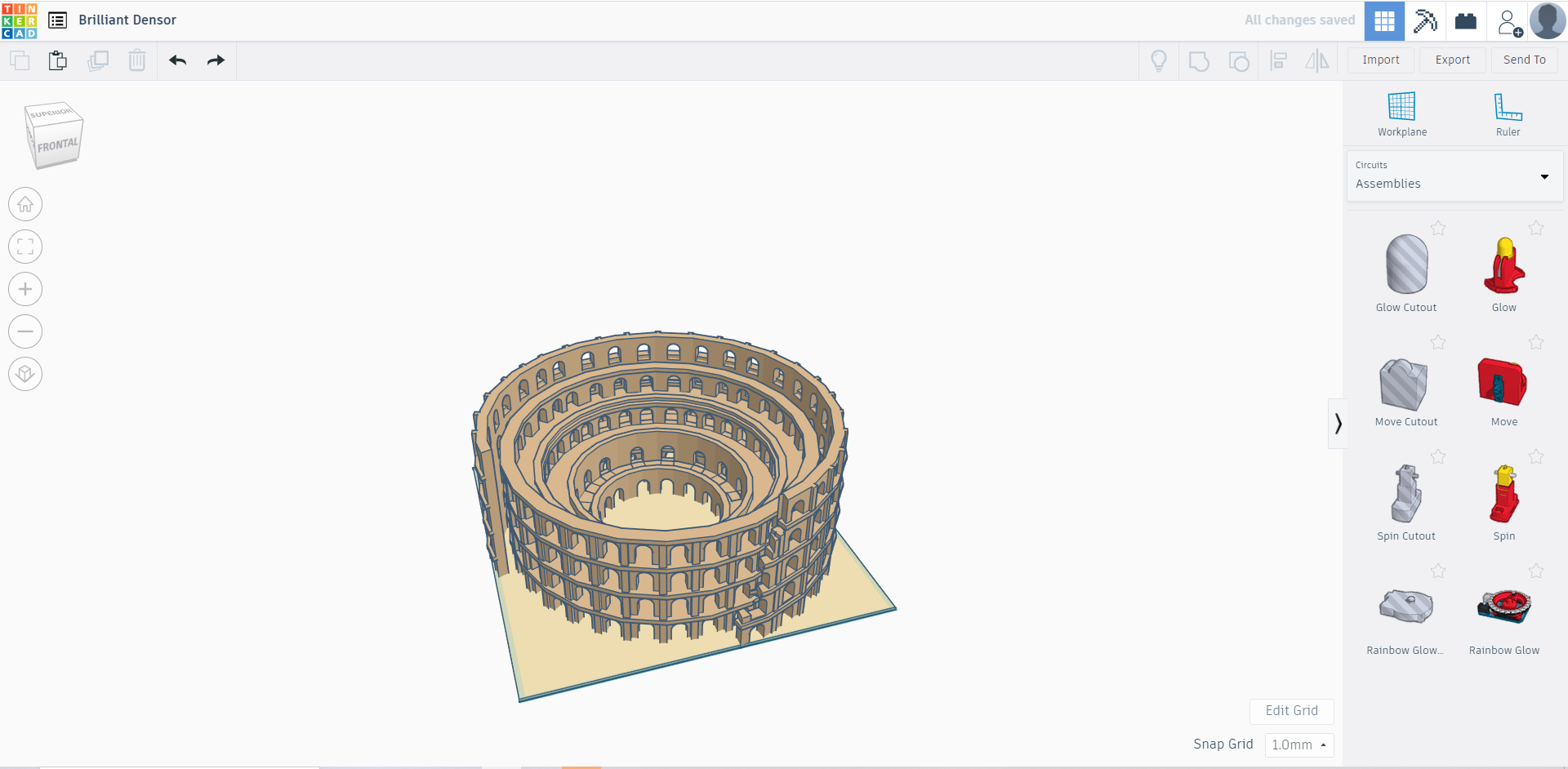Viewport: 1568px width, 769px height.
Task: Favorite the Glow shape star
Action: 1536,228
